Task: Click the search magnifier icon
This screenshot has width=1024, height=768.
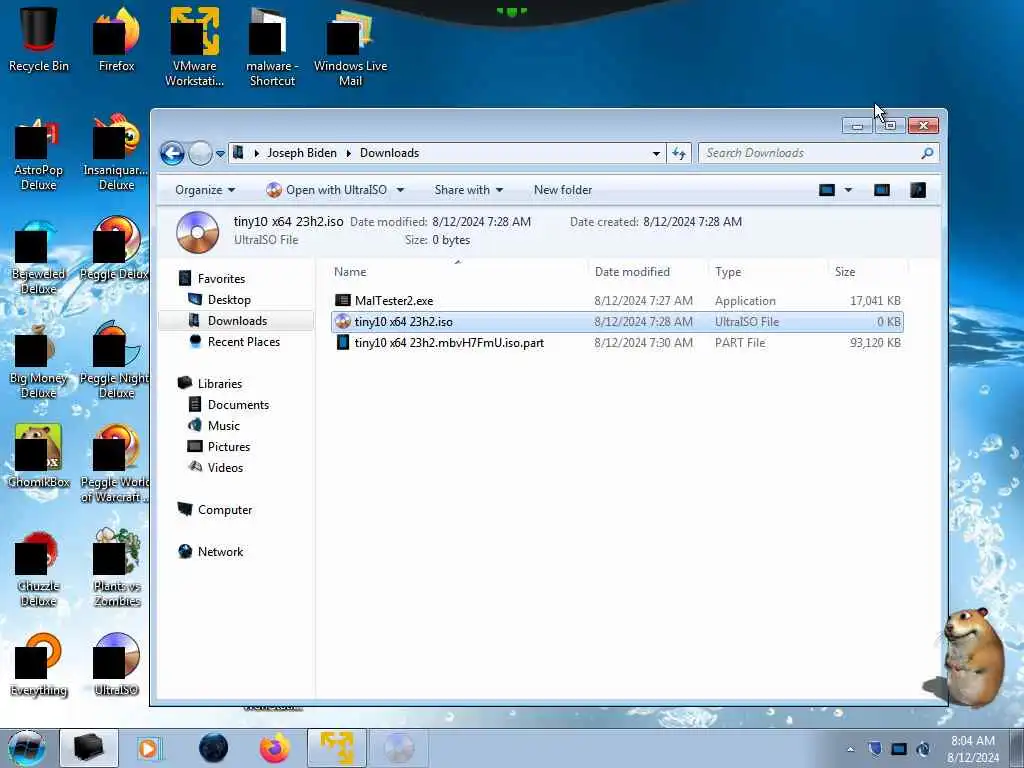Action: point(927,153)
